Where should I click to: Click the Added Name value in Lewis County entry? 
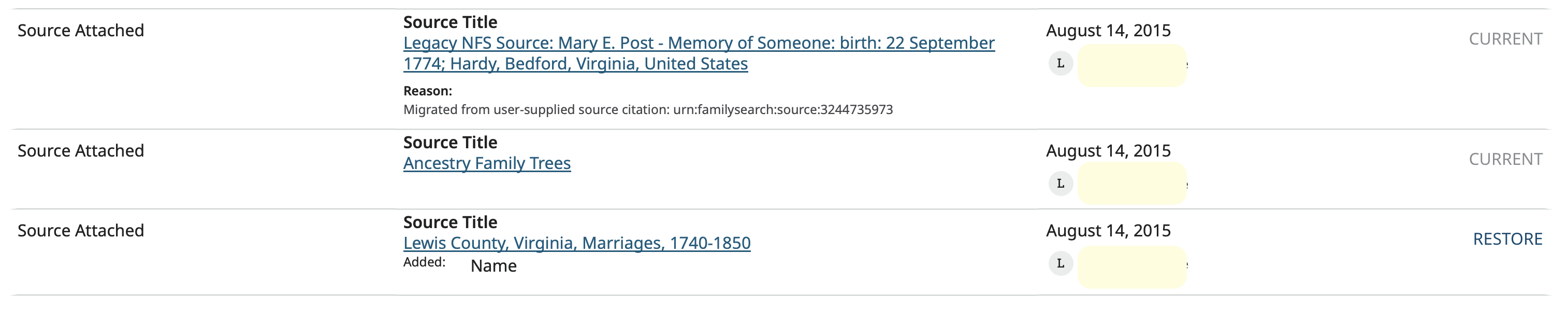click(x=493, y=266)
